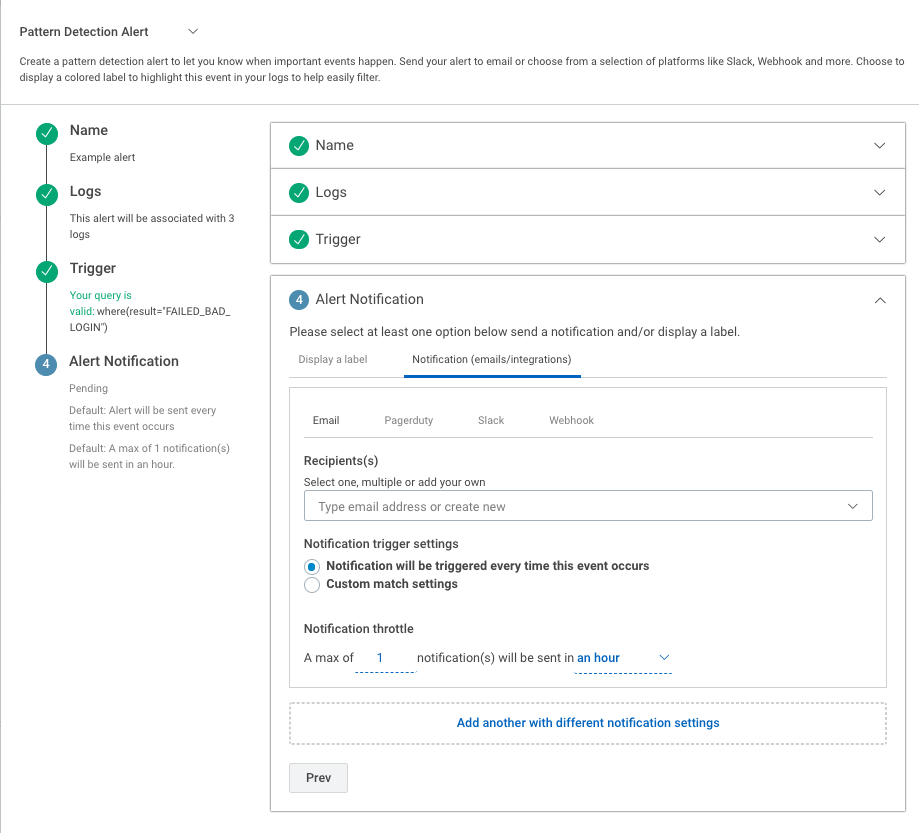Click the green checkmark beside Trigger in sidebar

click(x=46, y=272)
